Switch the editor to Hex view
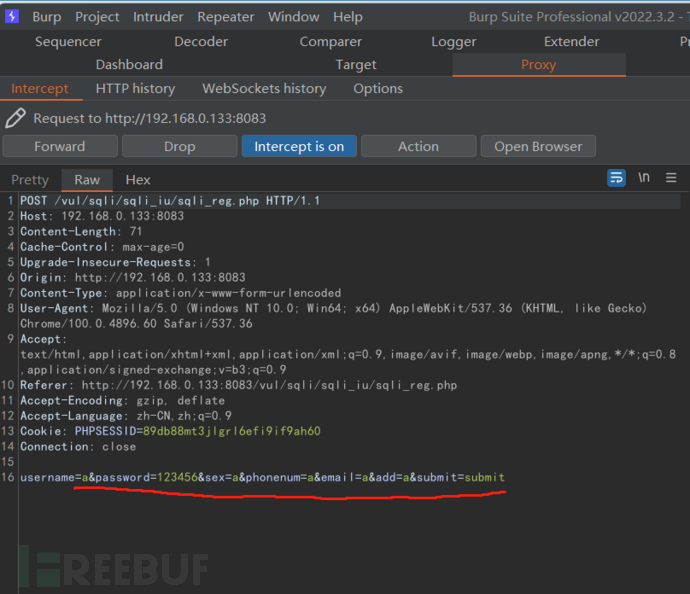Image resolution: width=690 pixels, height=594 pixels. (138, 180)
